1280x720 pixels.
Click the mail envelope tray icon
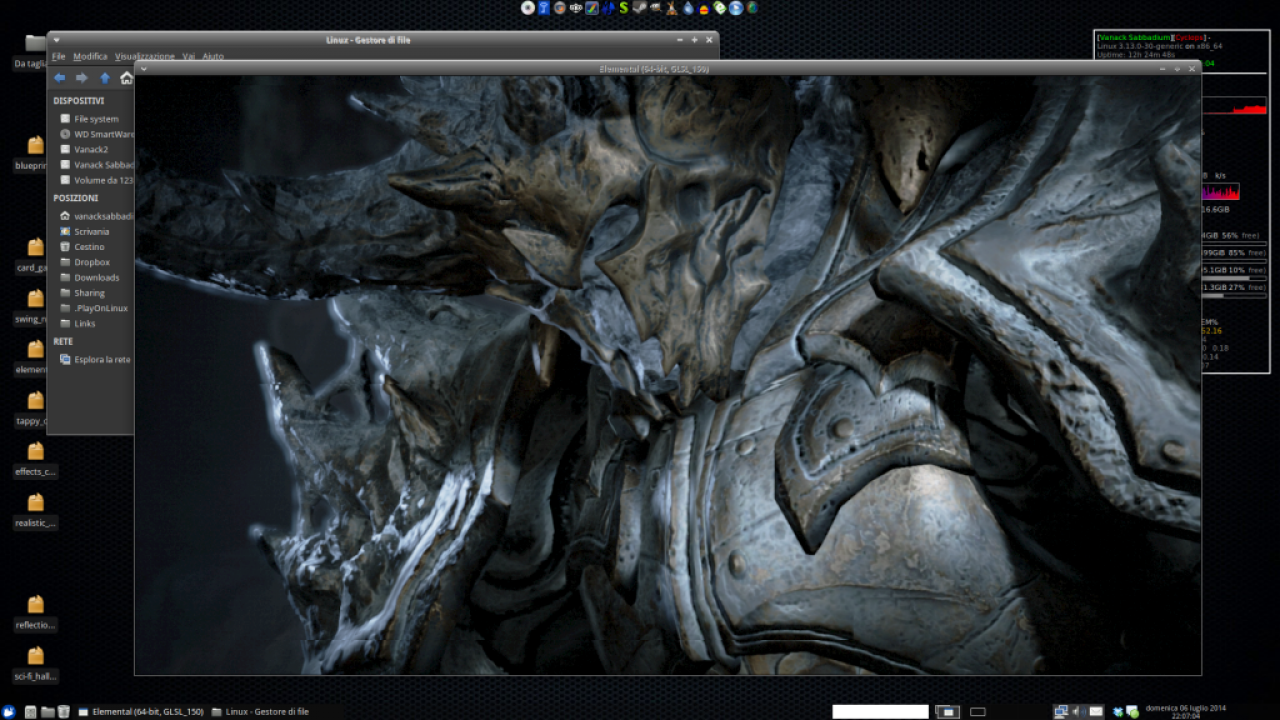click(1096, 712)
